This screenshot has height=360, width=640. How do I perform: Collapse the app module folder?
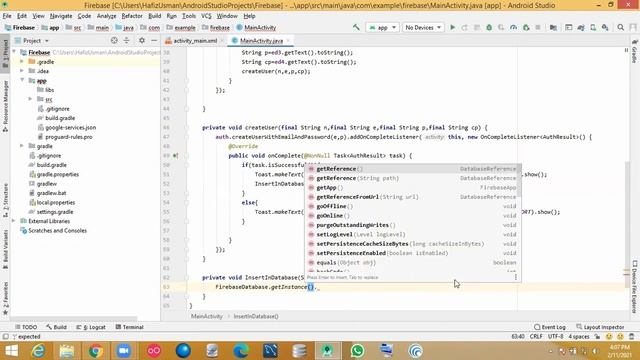[x=22, y=80]
